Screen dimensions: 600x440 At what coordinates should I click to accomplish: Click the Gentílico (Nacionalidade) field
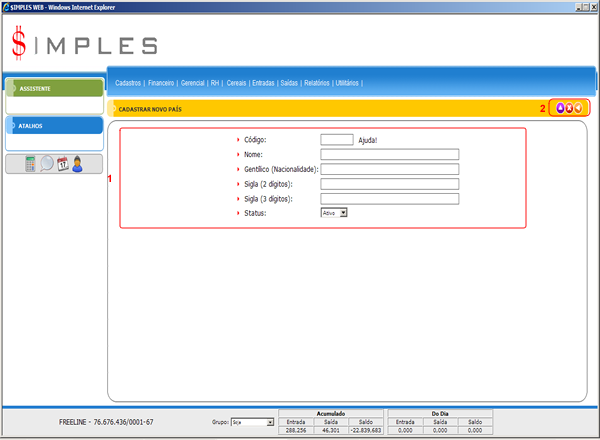(389, 169)
